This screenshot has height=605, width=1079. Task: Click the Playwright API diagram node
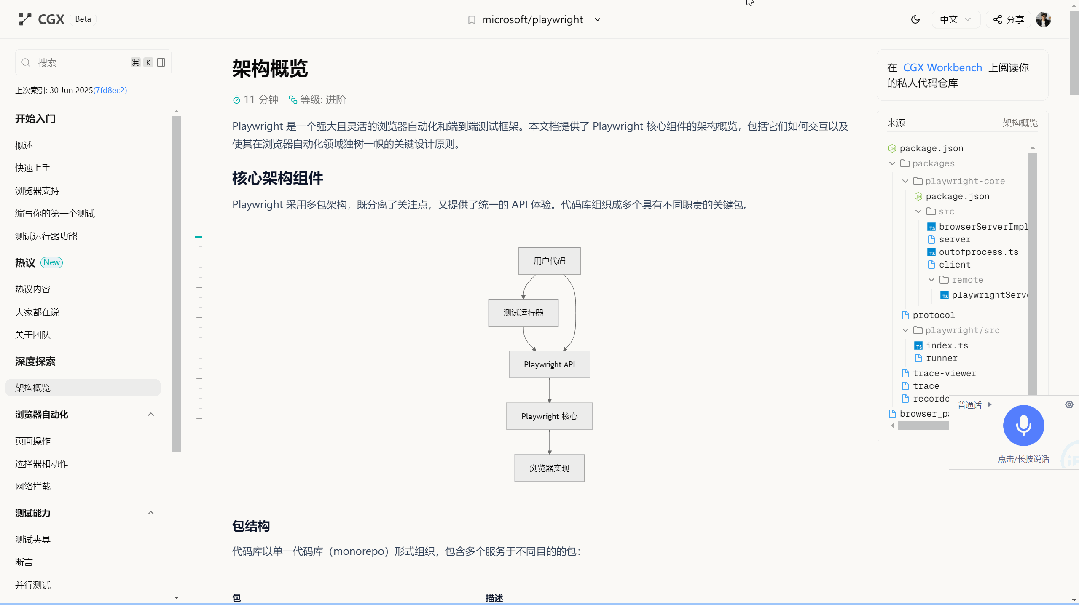pos(549,364)
